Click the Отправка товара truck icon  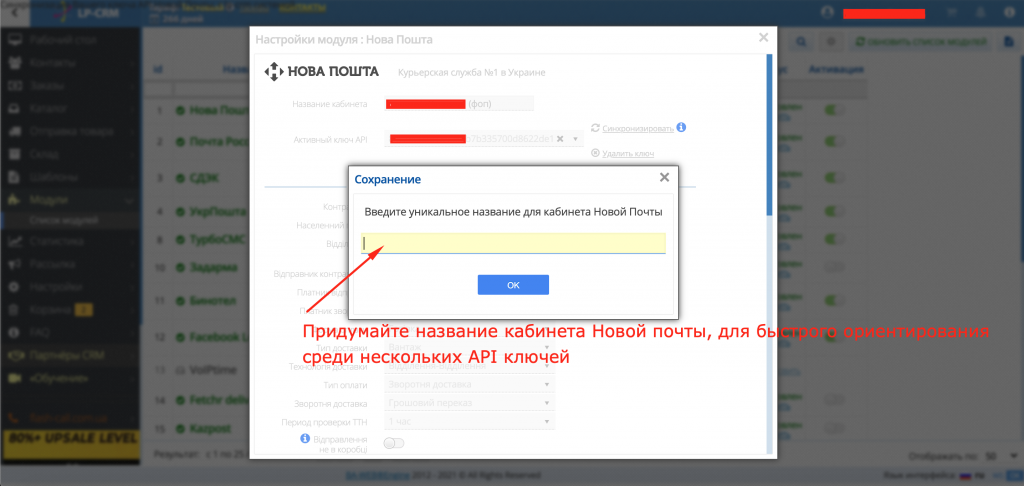[x=14, y=131]
